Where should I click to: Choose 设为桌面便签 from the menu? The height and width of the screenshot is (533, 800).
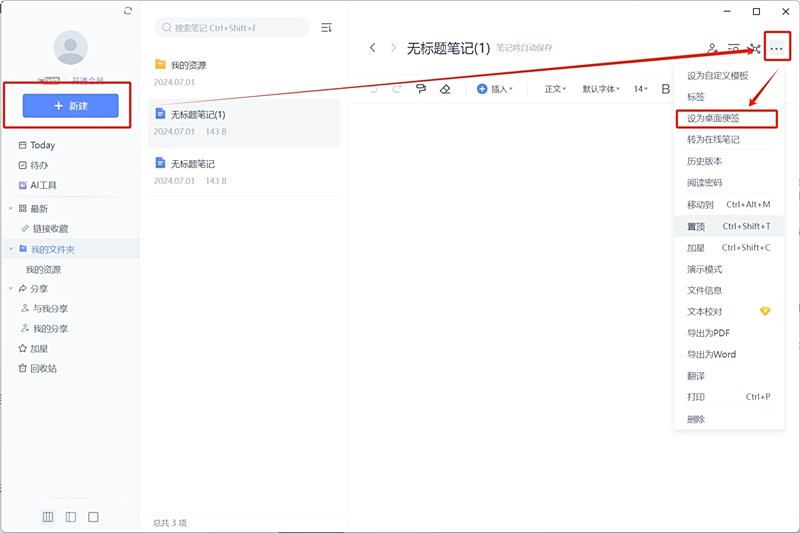coord(727,118)
